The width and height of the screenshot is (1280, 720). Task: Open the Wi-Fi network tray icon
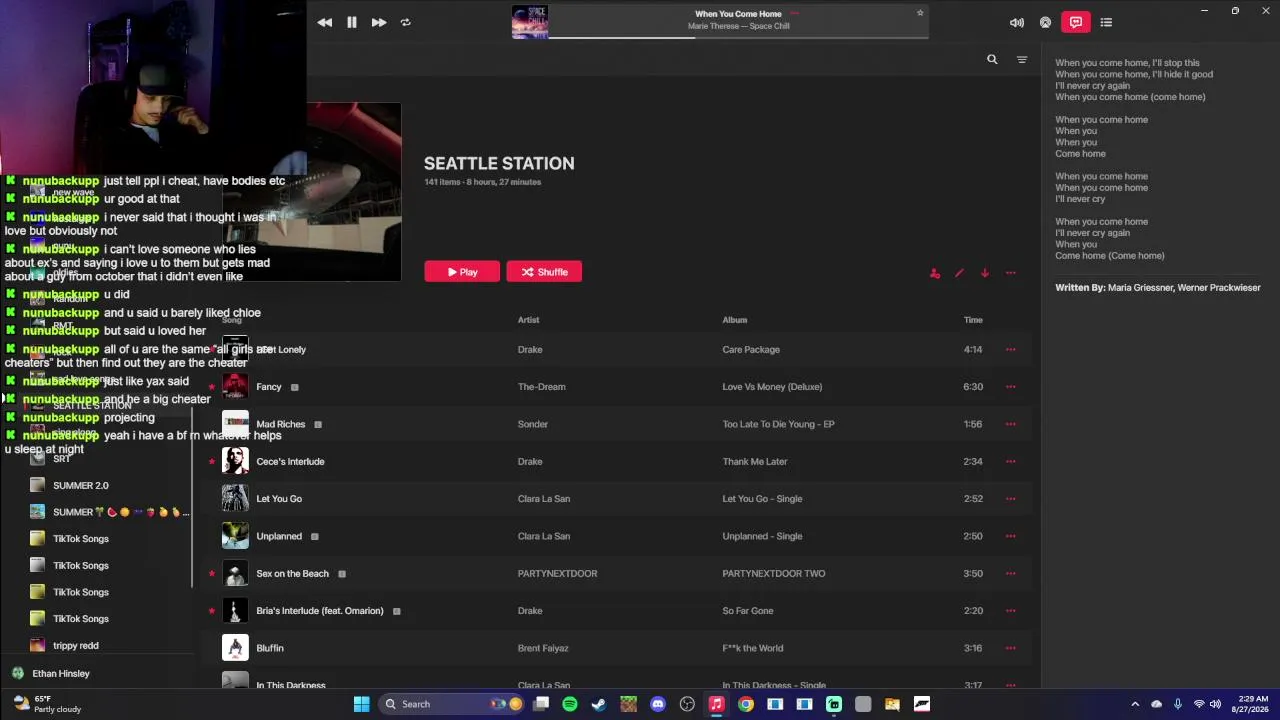pyautogui.click(x=1199, y=704)
